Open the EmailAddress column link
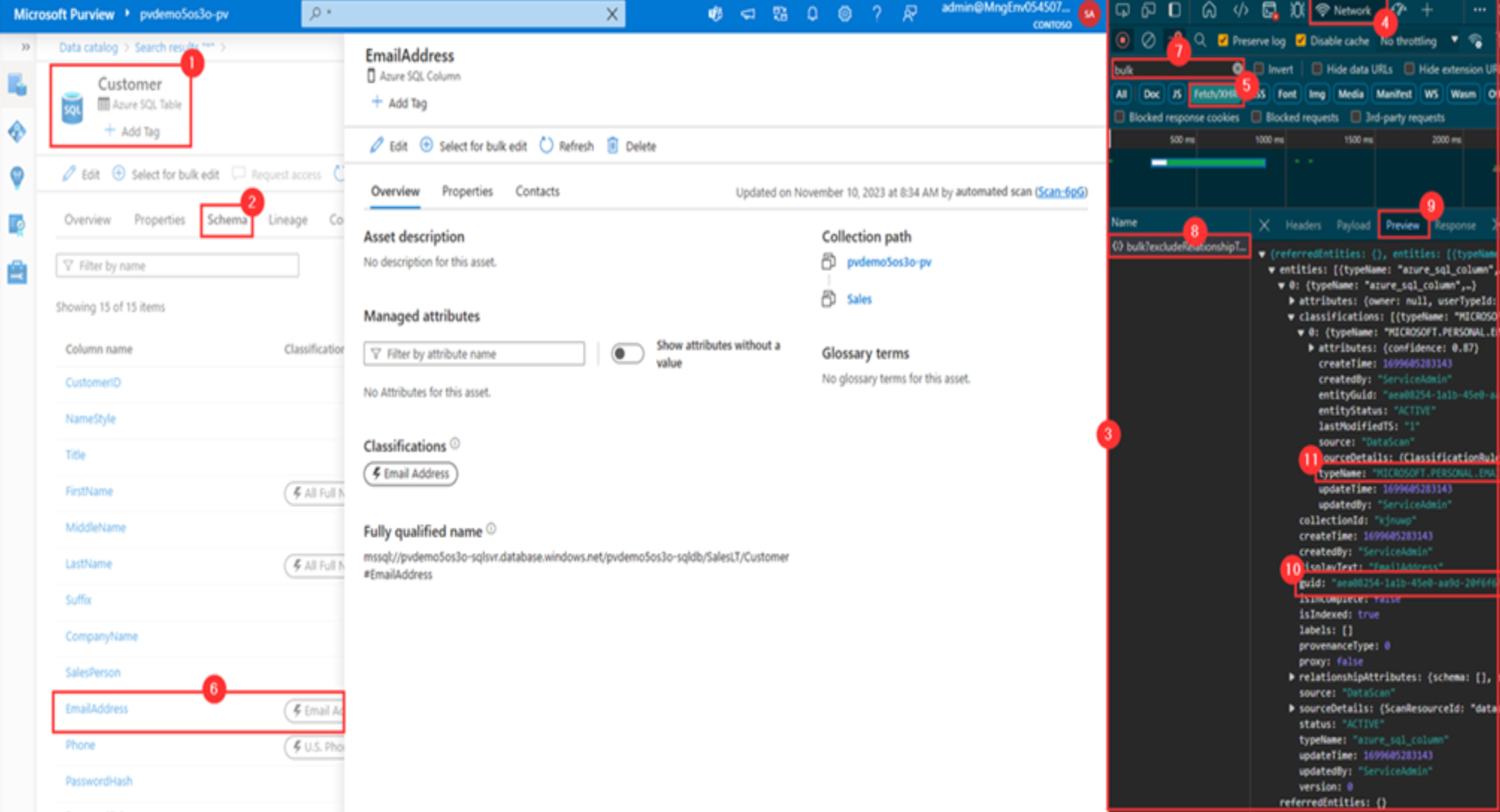Image resolution: width=1500 pixels, height=812 pixels. [x=97, y=709]
